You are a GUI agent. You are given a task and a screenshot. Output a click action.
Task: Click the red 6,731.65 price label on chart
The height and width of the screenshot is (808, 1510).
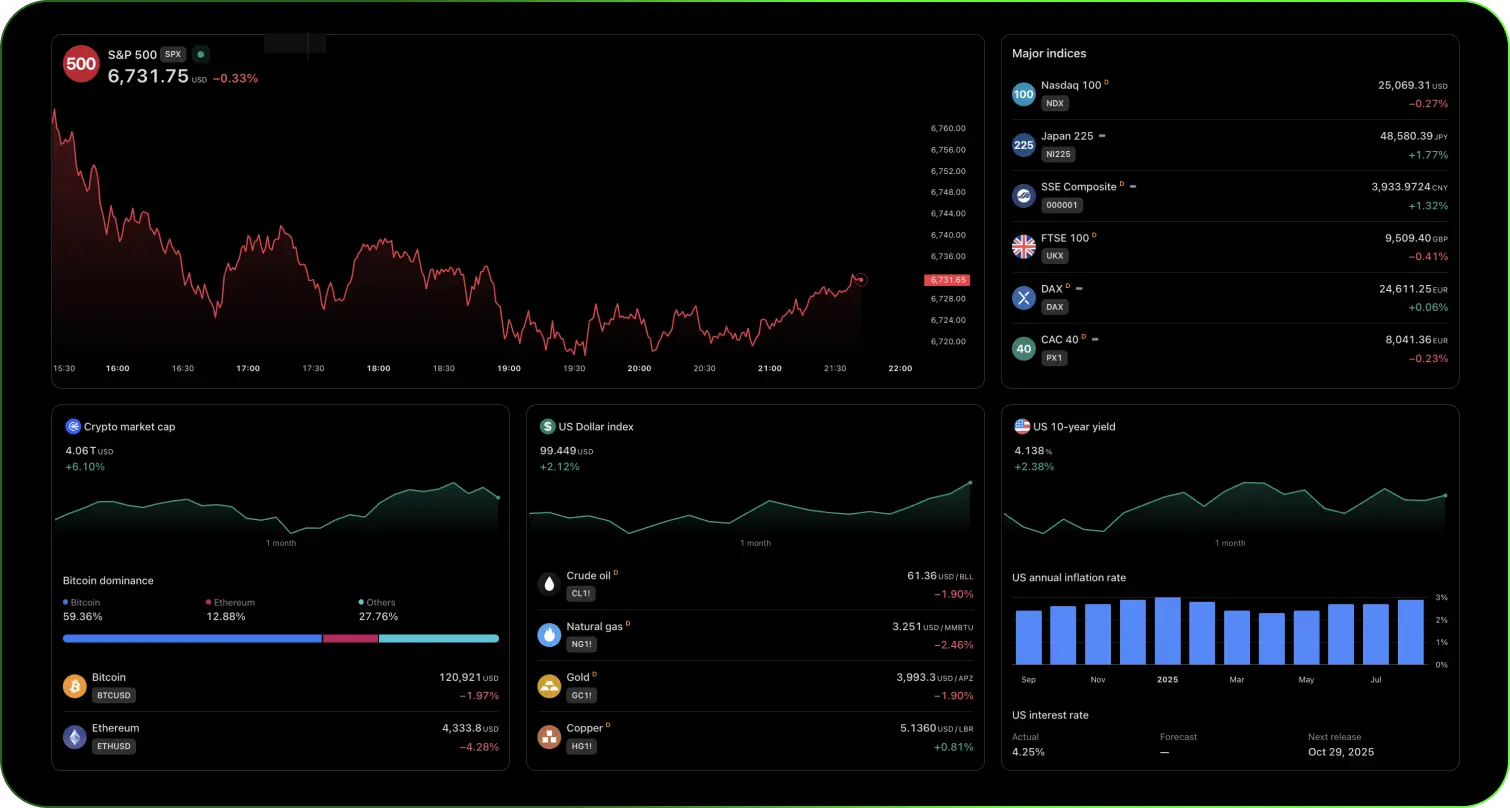click(946, 281)
